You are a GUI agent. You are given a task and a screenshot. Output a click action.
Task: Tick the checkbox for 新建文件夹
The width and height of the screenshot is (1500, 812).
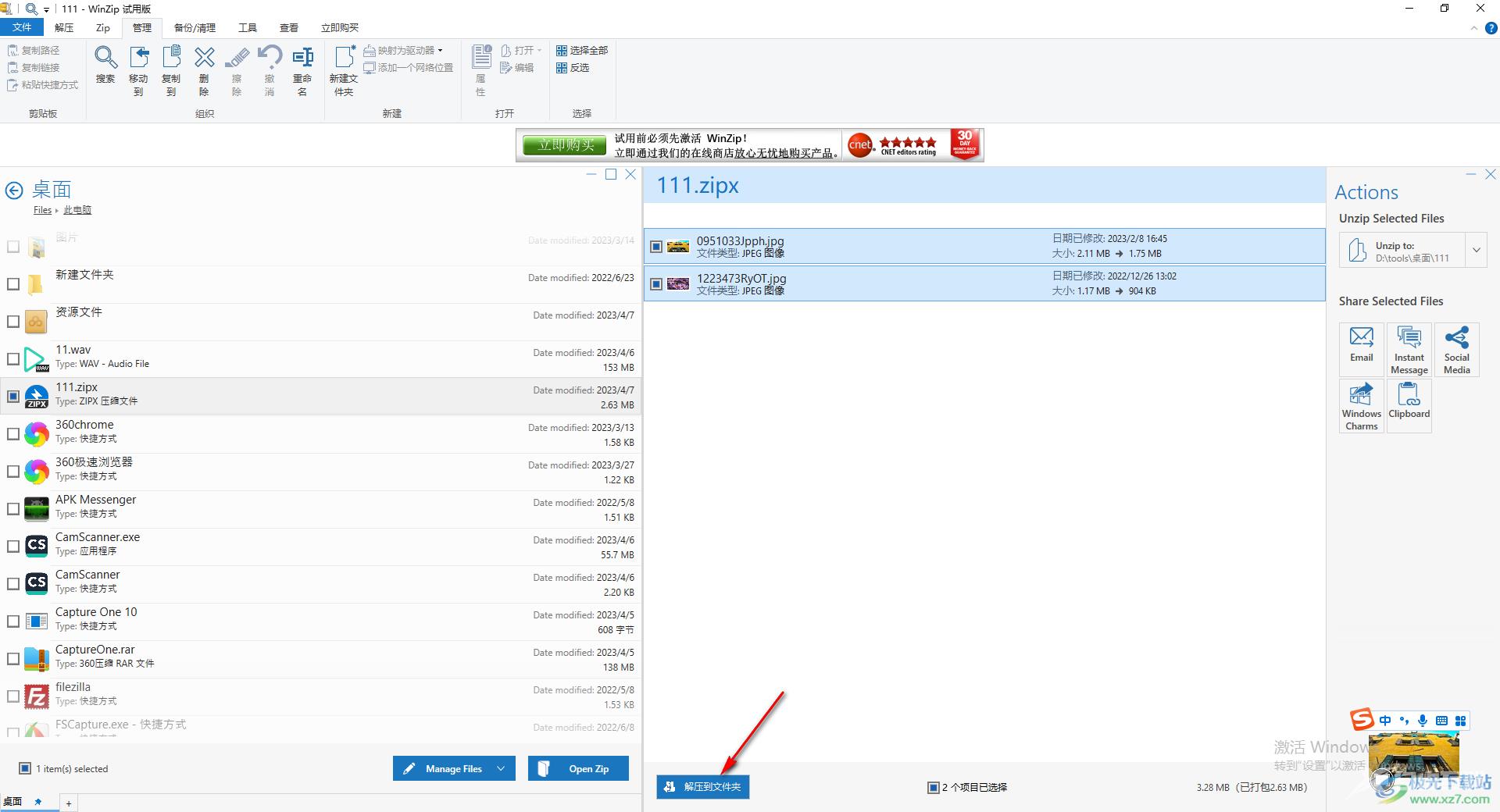(13, 284)
